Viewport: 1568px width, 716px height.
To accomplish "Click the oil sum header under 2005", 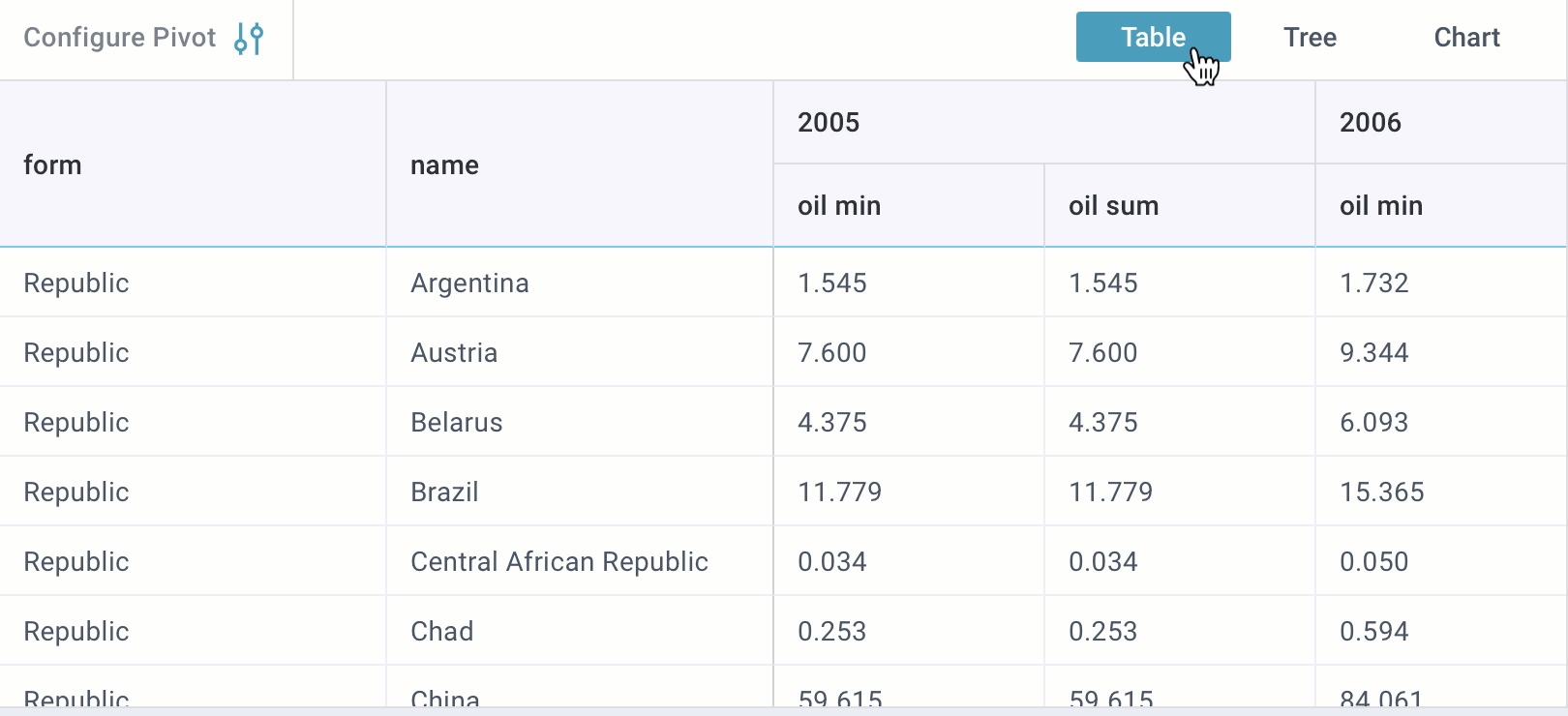I will tap(1113, 206).
